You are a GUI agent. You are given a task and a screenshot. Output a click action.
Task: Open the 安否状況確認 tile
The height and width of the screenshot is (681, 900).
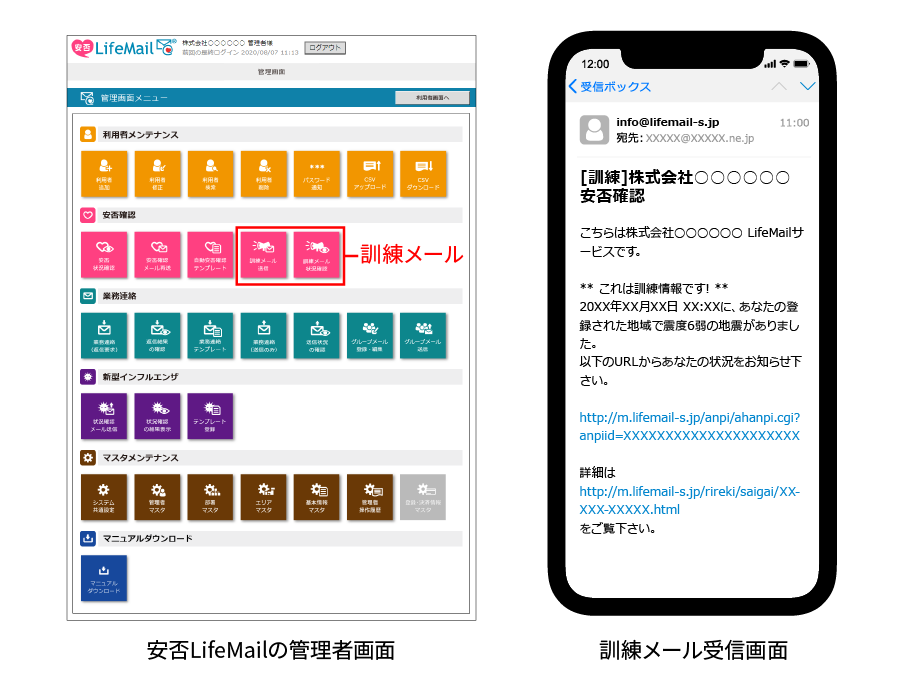coord(104,255)
